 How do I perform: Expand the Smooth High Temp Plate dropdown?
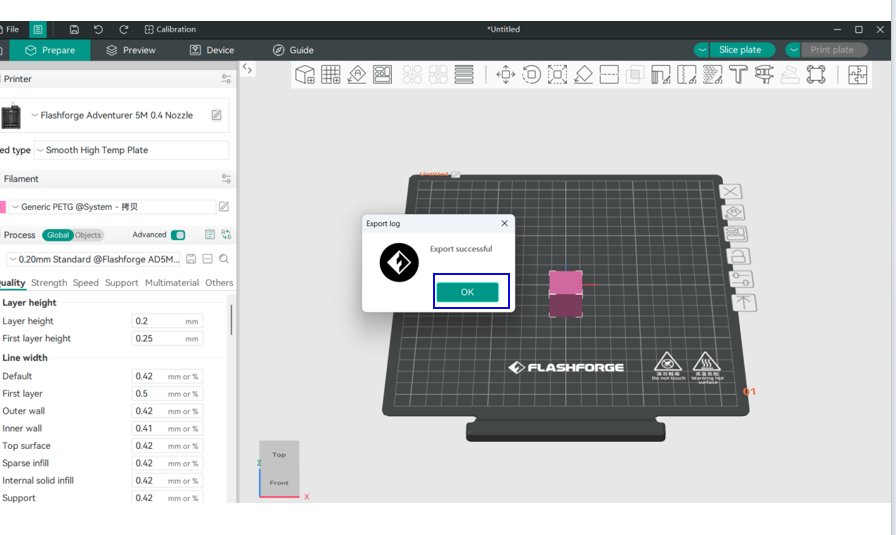[x=131, y=150]
